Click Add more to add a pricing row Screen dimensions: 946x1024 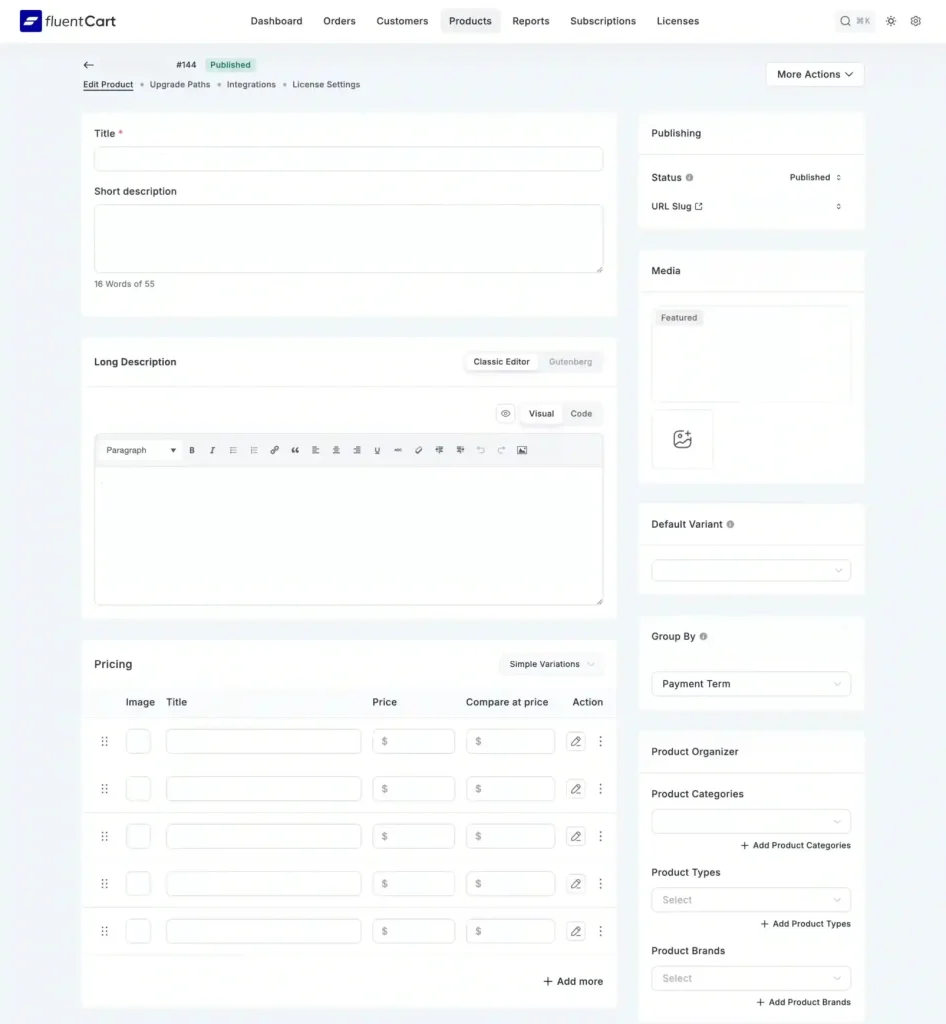[572, 981]
